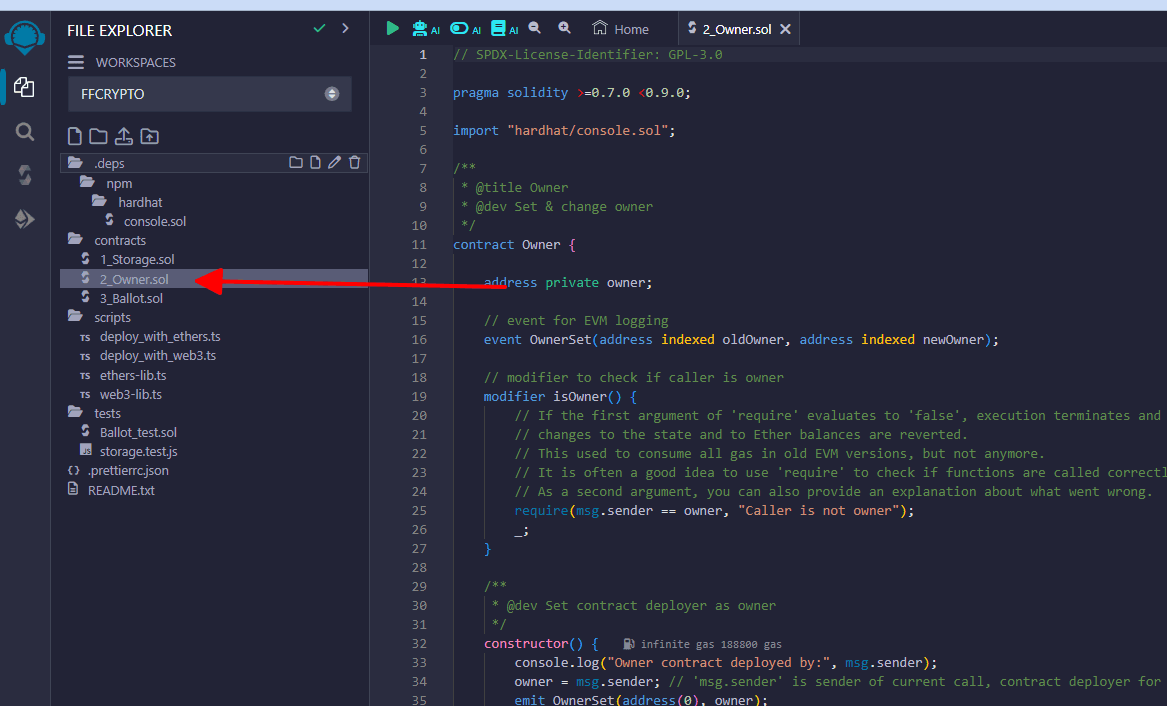This screenshot has height=706, width=1167.
Task: Click the zoom in magnifier icon
Action: (564, 28)
